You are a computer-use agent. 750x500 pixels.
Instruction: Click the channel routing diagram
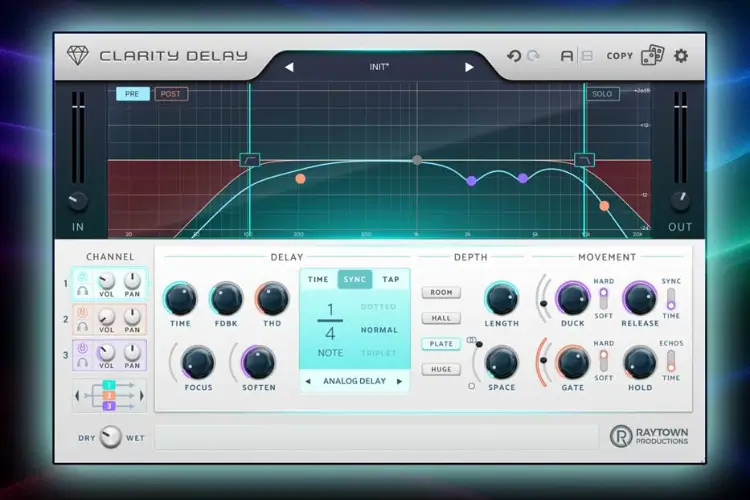pyautogui.click(x=109, y=396)
